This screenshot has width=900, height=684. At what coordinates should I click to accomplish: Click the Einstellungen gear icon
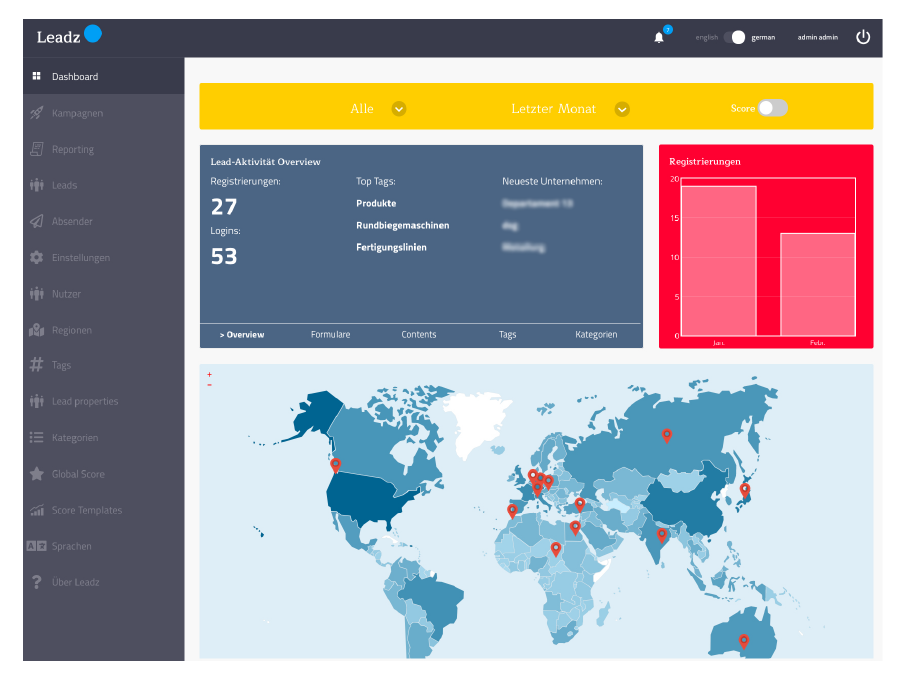(x=37, y=258)
